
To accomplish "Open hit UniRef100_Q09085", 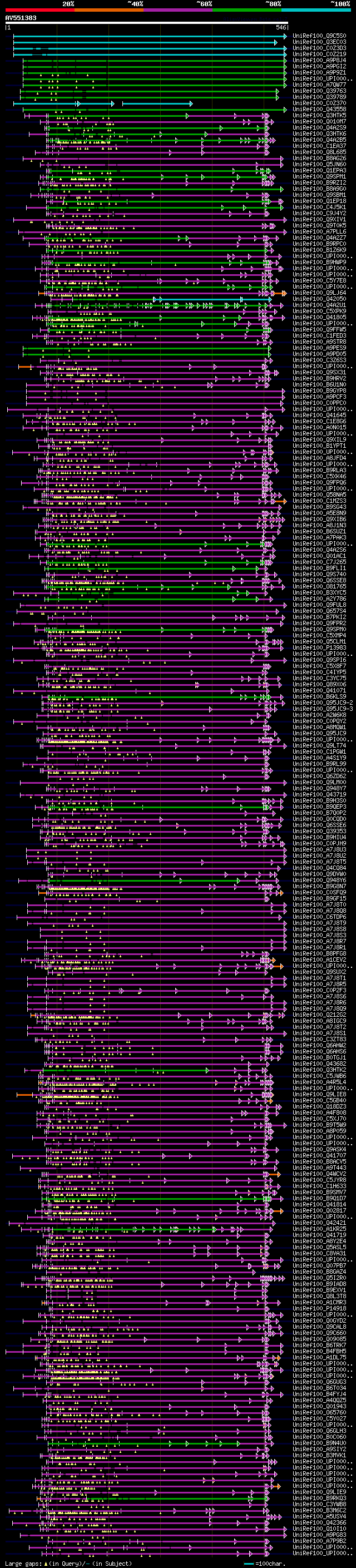I will tap(319, 1338).
